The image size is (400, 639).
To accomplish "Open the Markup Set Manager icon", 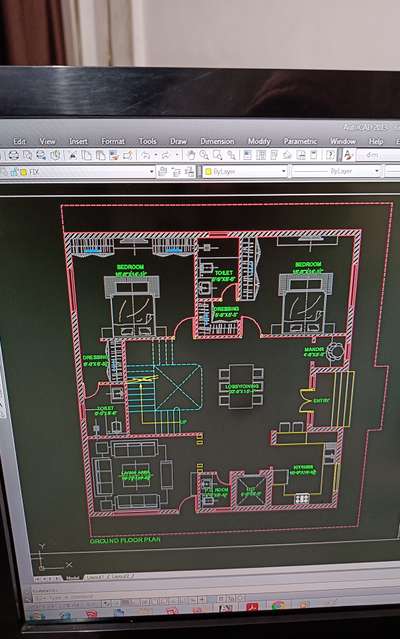I will point(301,155).
